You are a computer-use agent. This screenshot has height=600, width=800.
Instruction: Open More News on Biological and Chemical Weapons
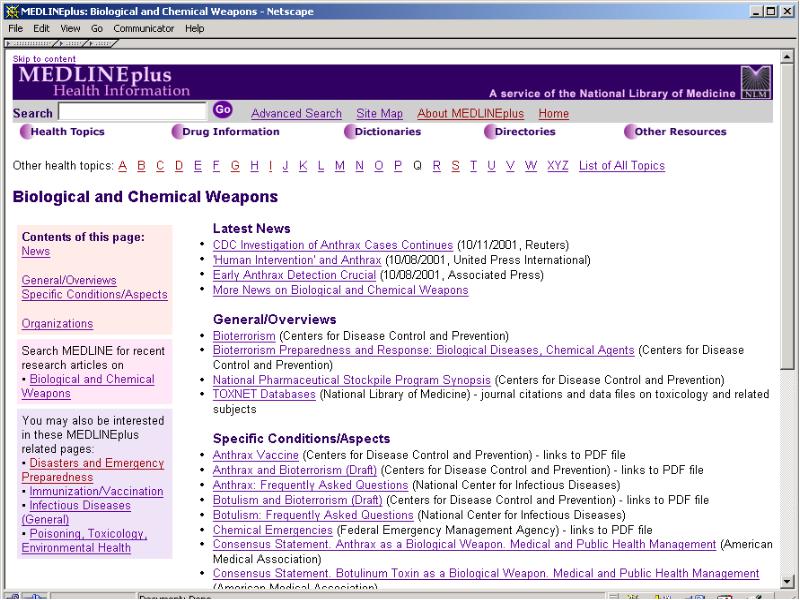point(340,290)
